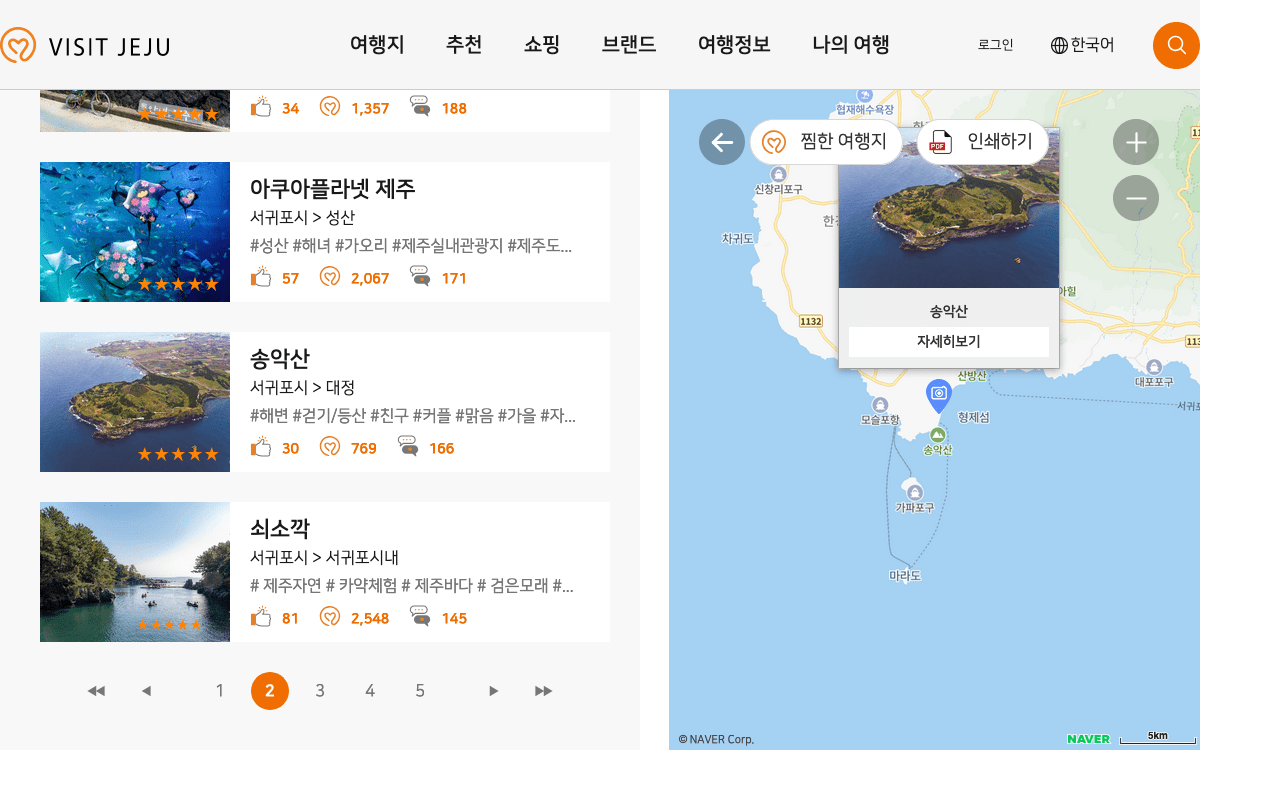
Task: Open the 나의 여행 menu
Action: pos(851,44)
